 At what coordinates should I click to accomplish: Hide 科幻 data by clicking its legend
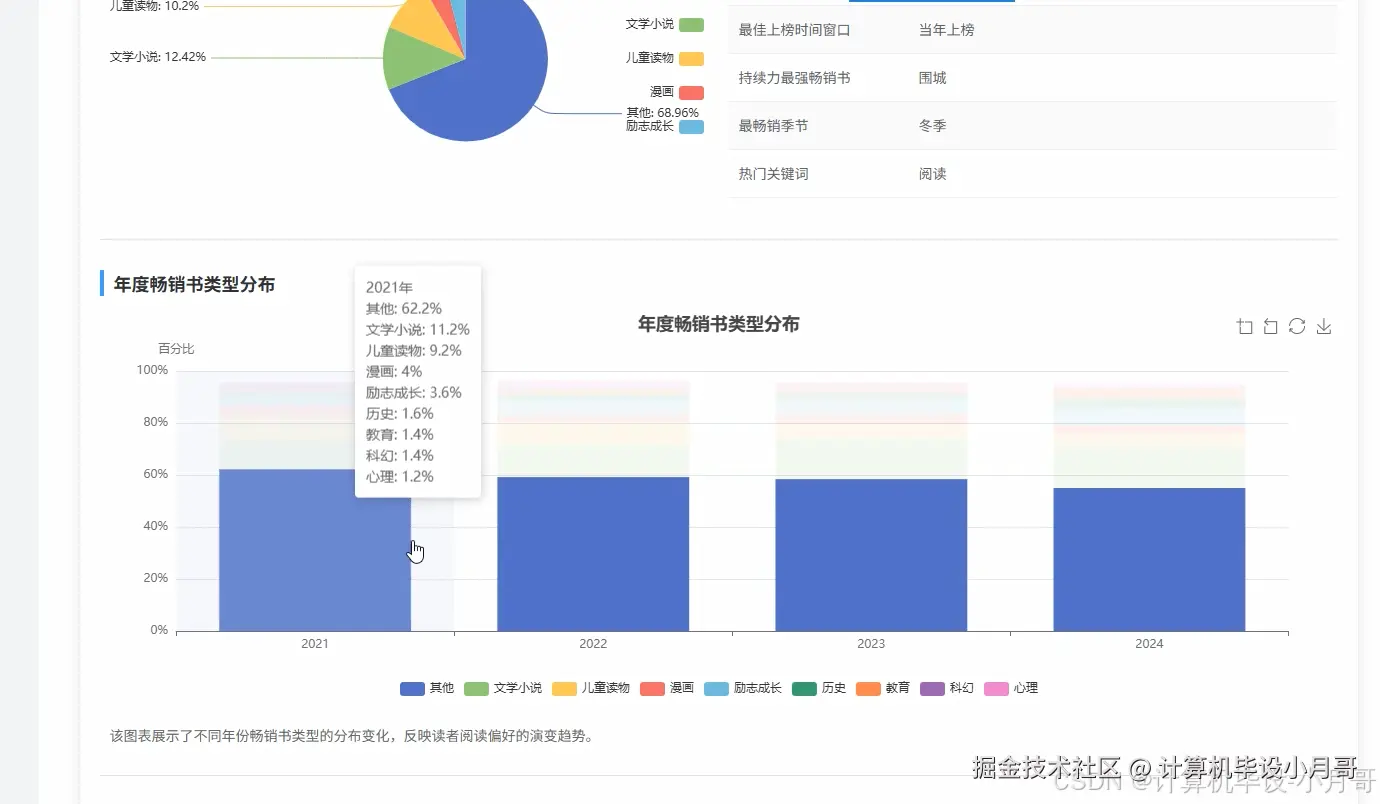(946, 688)
